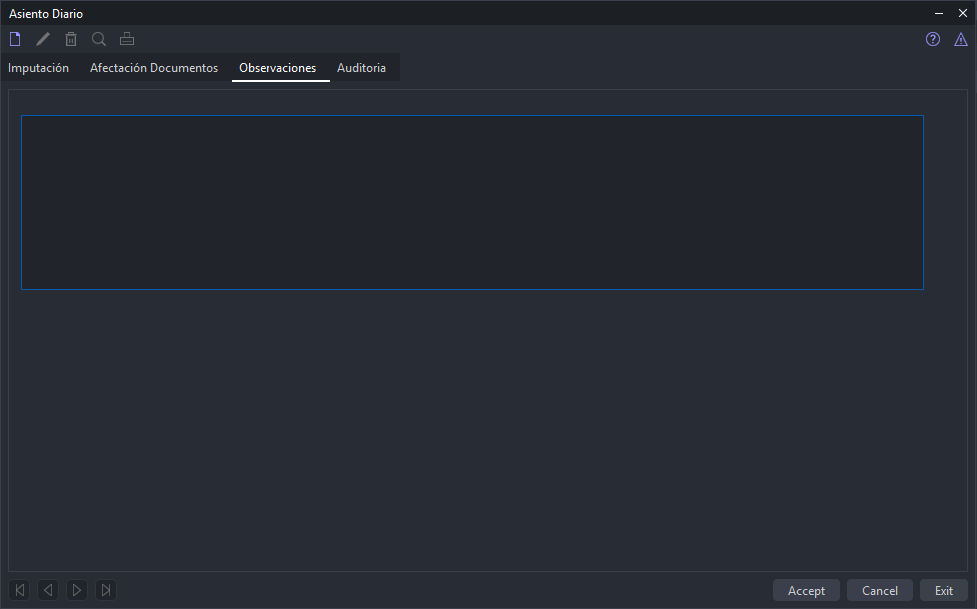
Task: Click the pencil edit icon
Action: coord(43,40)
